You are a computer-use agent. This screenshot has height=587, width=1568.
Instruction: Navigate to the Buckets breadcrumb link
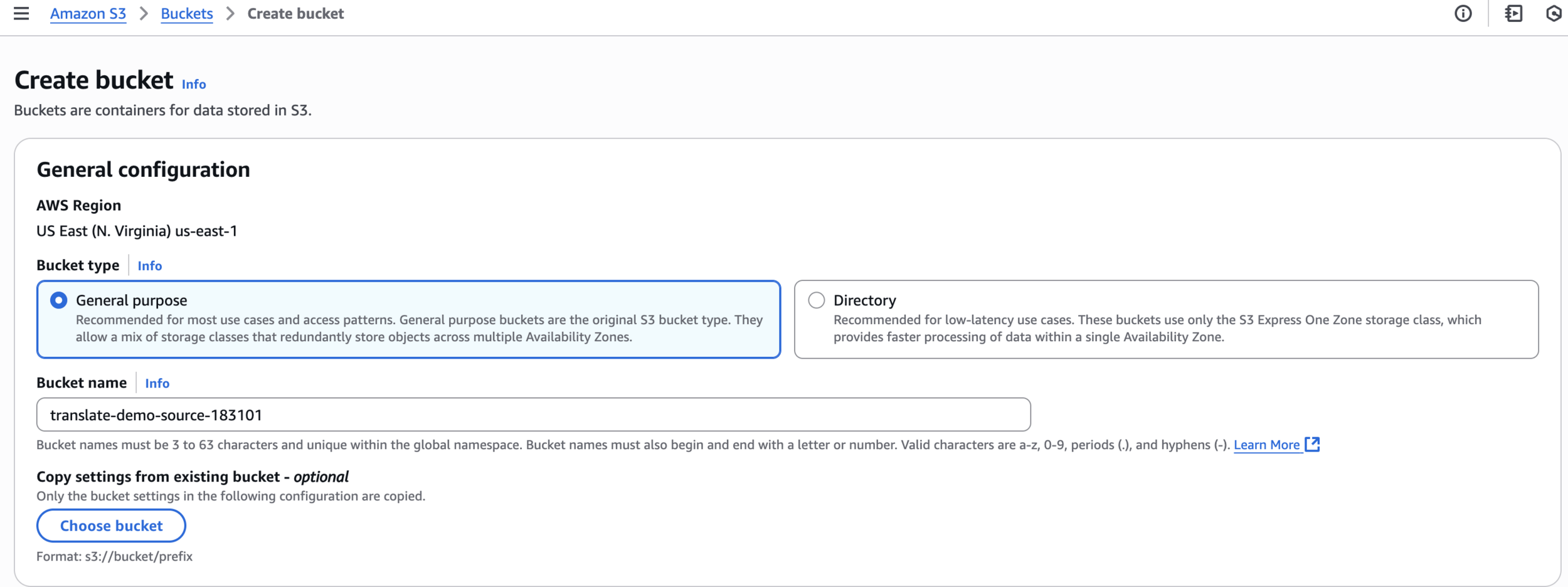pyautogui.click(x=187, y=14)
